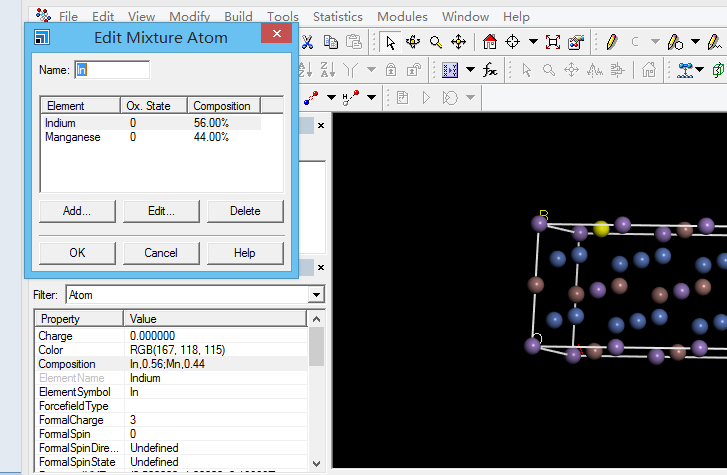Activate the Zoom magnifier tool

point(436,42)
